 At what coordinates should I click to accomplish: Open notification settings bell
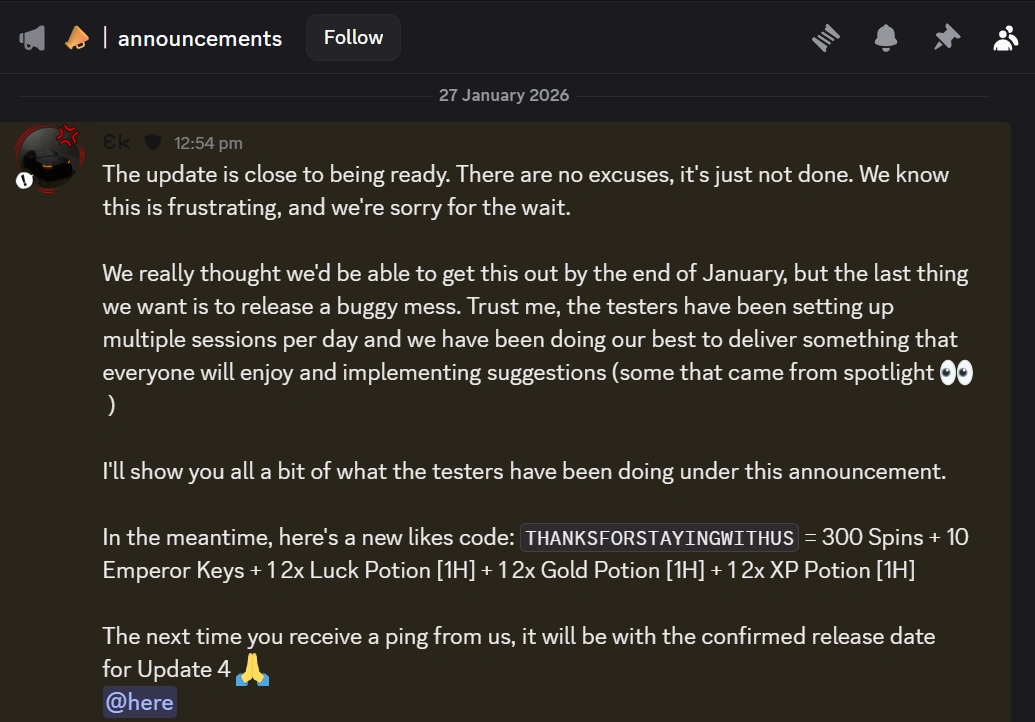point(885,38)
